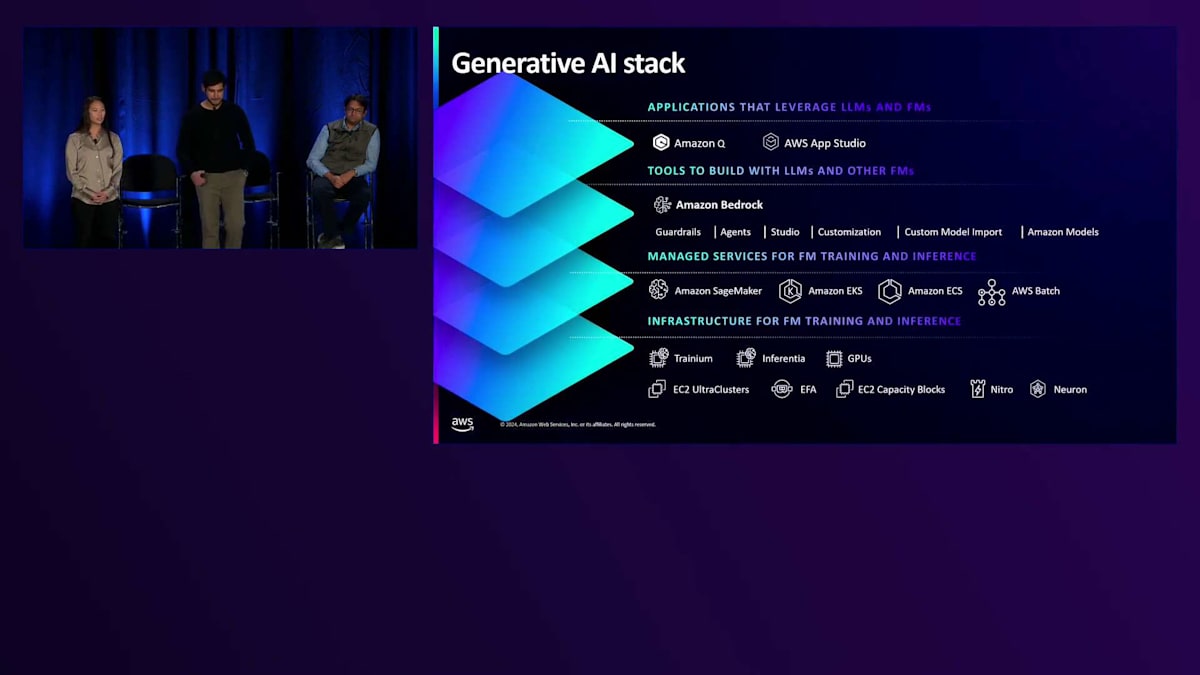Click the EC2 UltraClusters icon
1200x675 pixels.
(x=657, y=389)
